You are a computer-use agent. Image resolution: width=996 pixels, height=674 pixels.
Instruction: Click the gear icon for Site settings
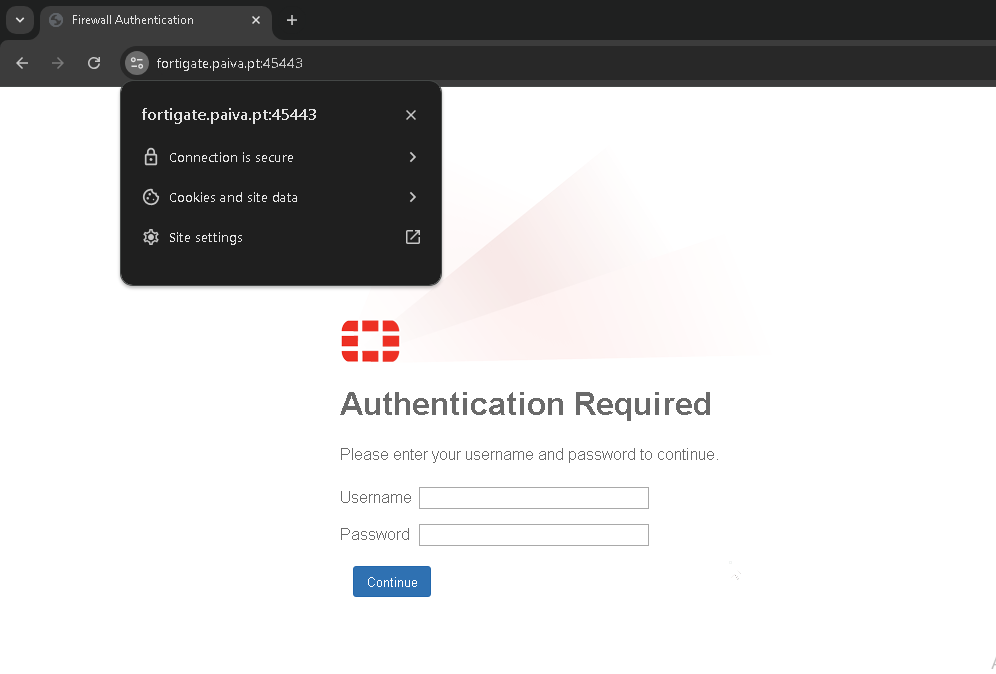[x=151, y=237]
